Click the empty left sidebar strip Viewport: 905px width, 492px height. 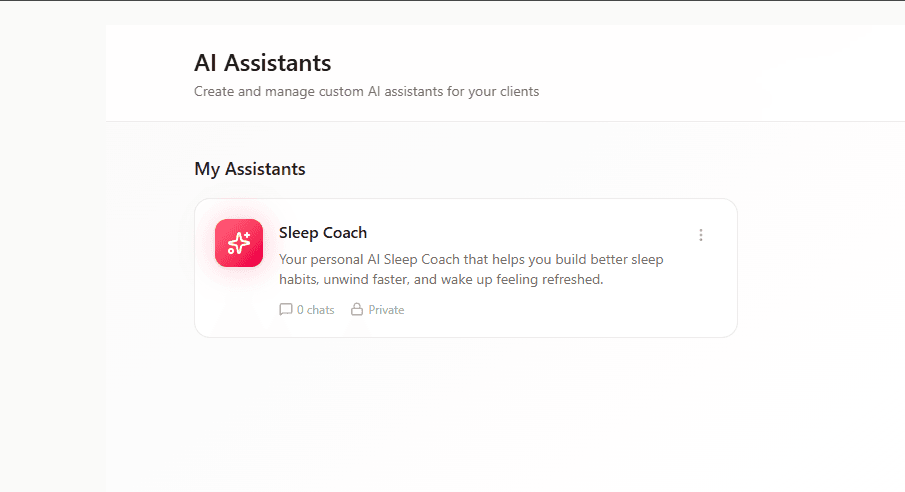click(x=52, y=250)
